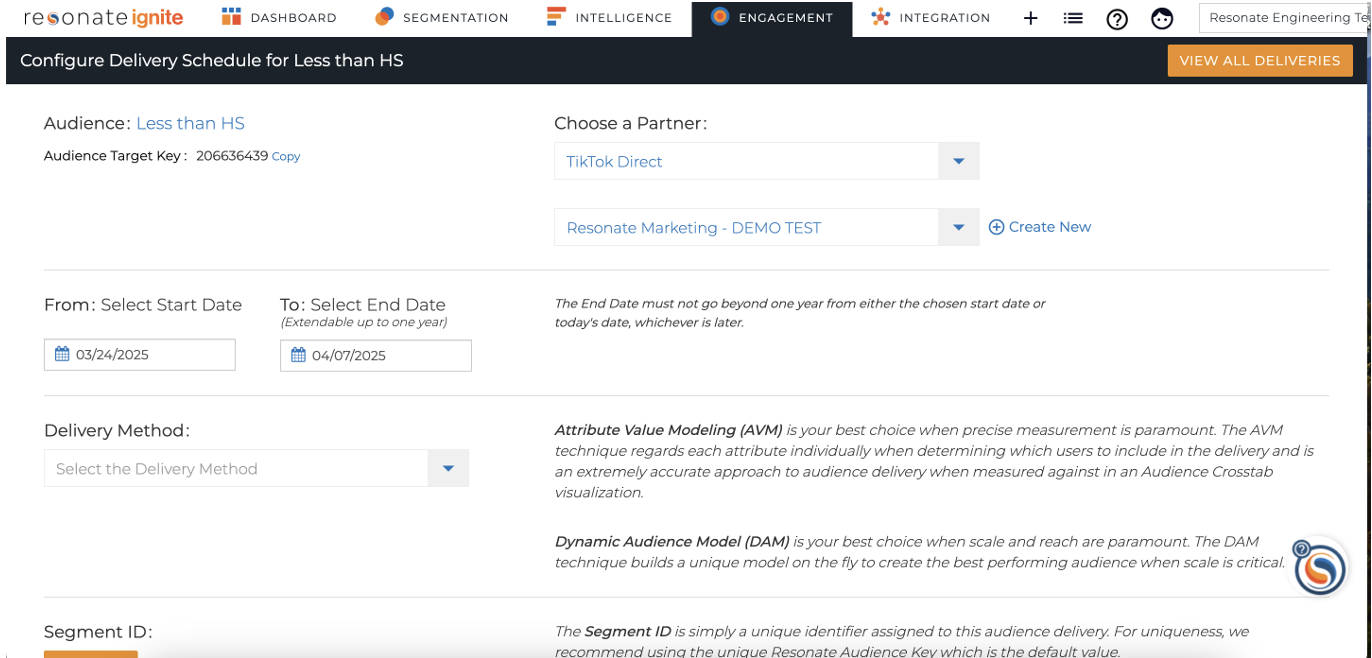Click the Segmentation circles icon

[x=384, y=17]
